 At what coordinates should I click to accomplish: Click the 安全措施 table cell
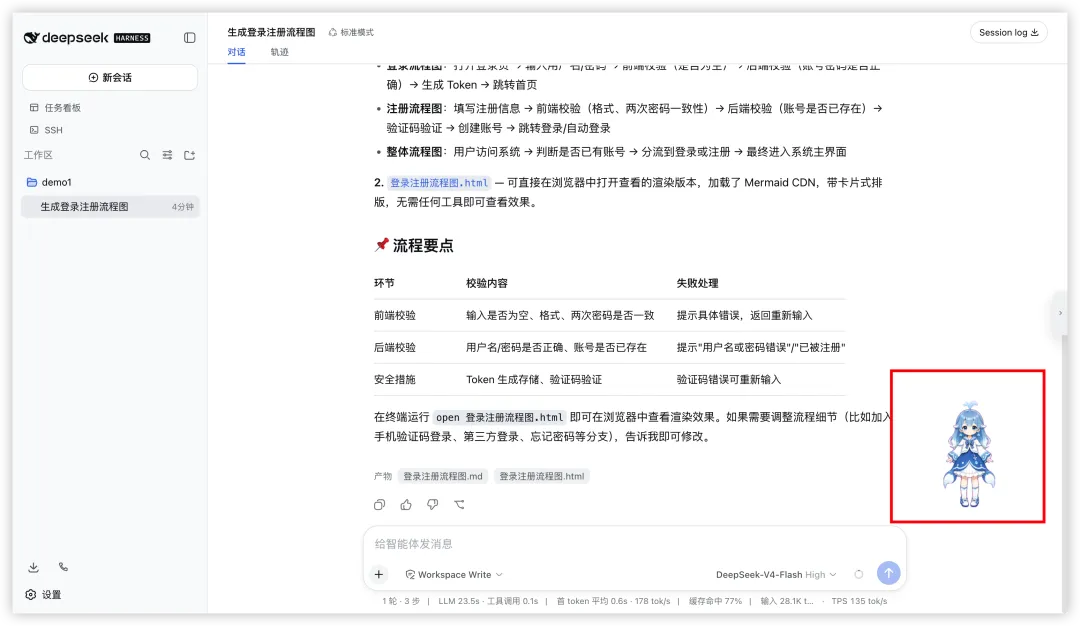[395, 380]
